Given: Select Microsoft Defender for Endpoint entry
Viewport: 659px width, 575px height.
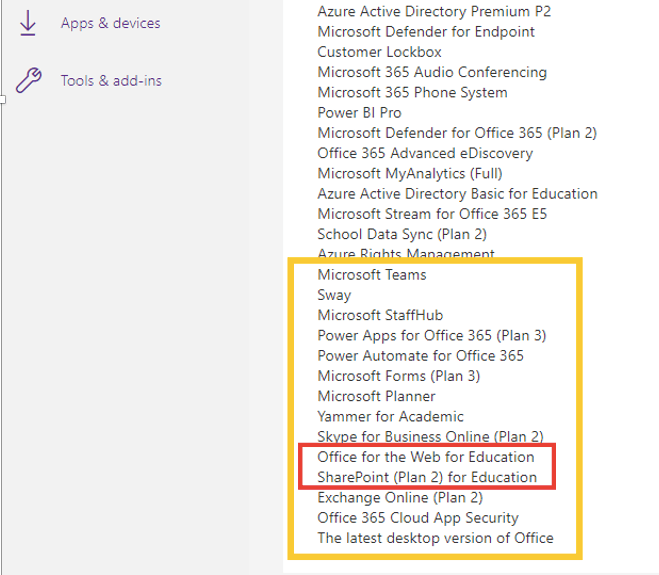Looking at the screenshot, I should tap(426, 32).
